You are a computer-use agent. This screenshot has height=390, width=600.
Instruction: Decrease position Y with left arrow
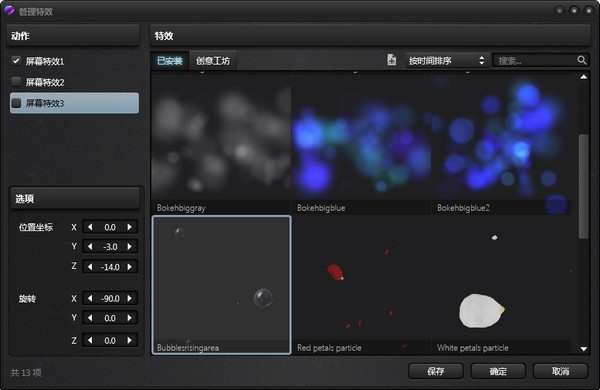[90, 246]
